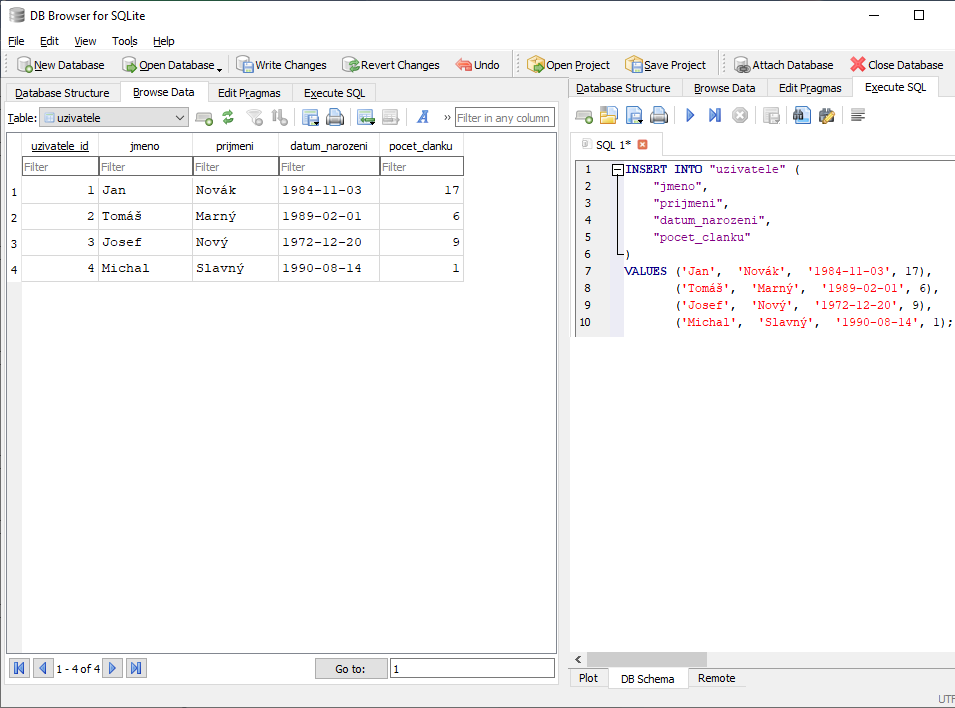This screenshot has width=955, height=708.
Task: Click the print icon in the Browse Data toolbar
Action: [335, 117]
